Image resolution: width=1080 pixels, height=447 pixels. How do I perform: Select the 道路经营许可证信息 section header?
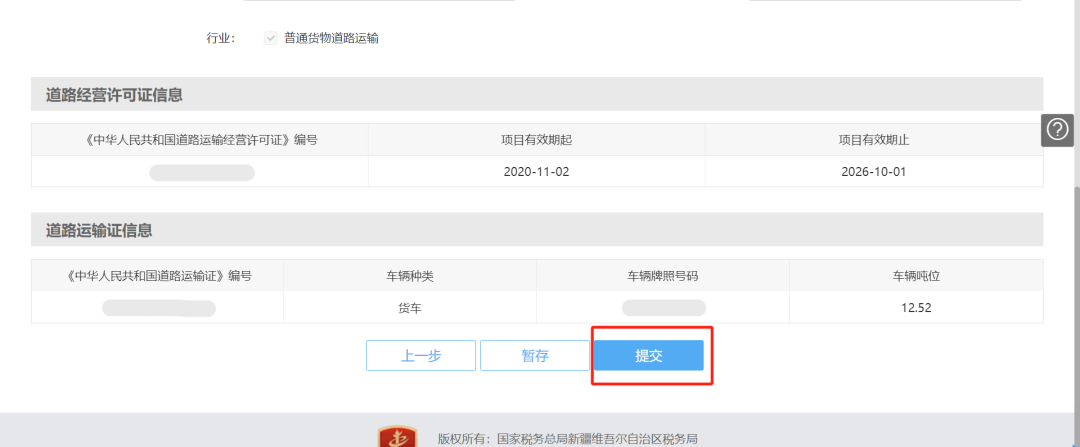[x=114, y=95]
